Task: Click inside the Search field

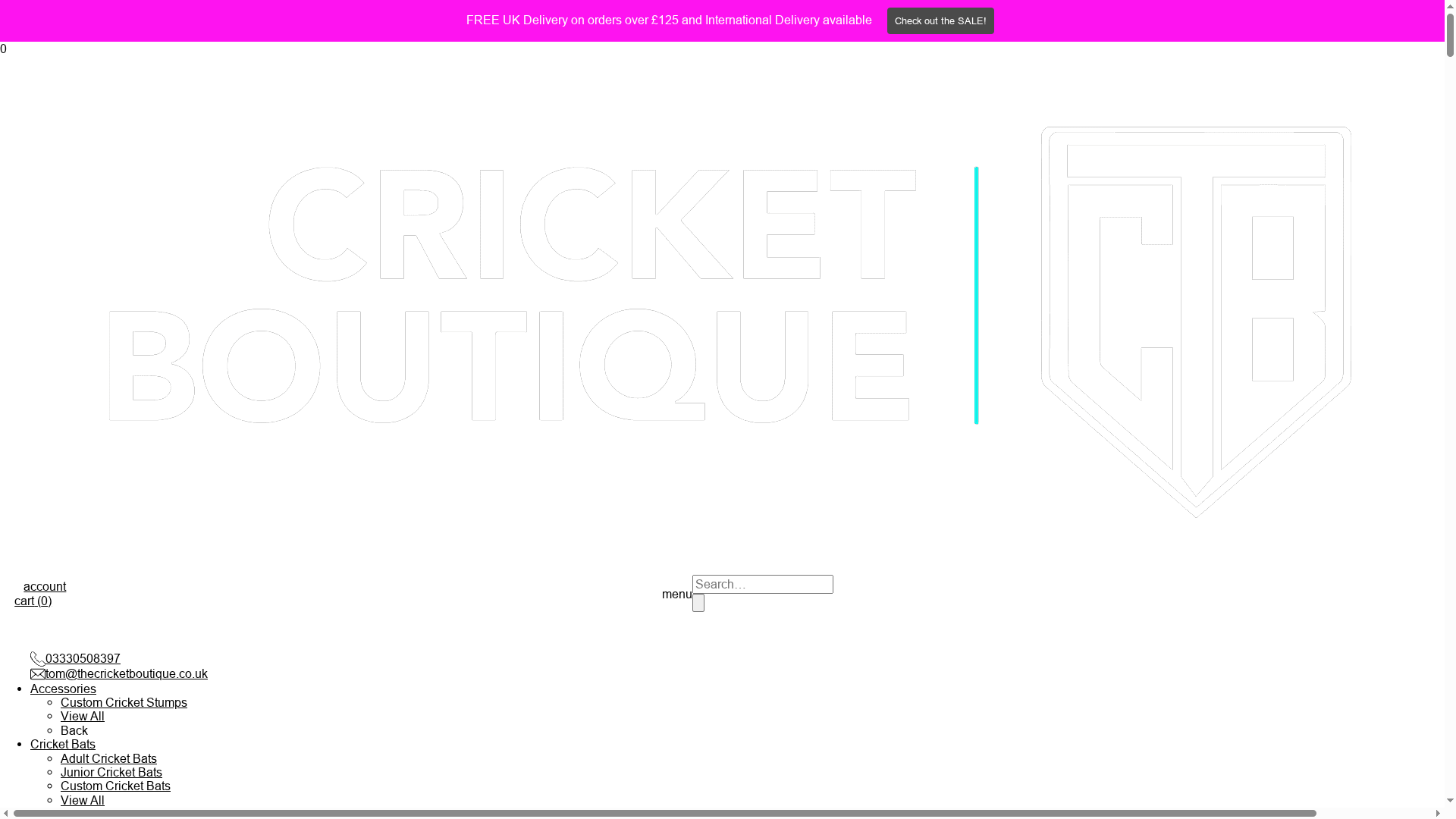Action: [x=762, y=584]
